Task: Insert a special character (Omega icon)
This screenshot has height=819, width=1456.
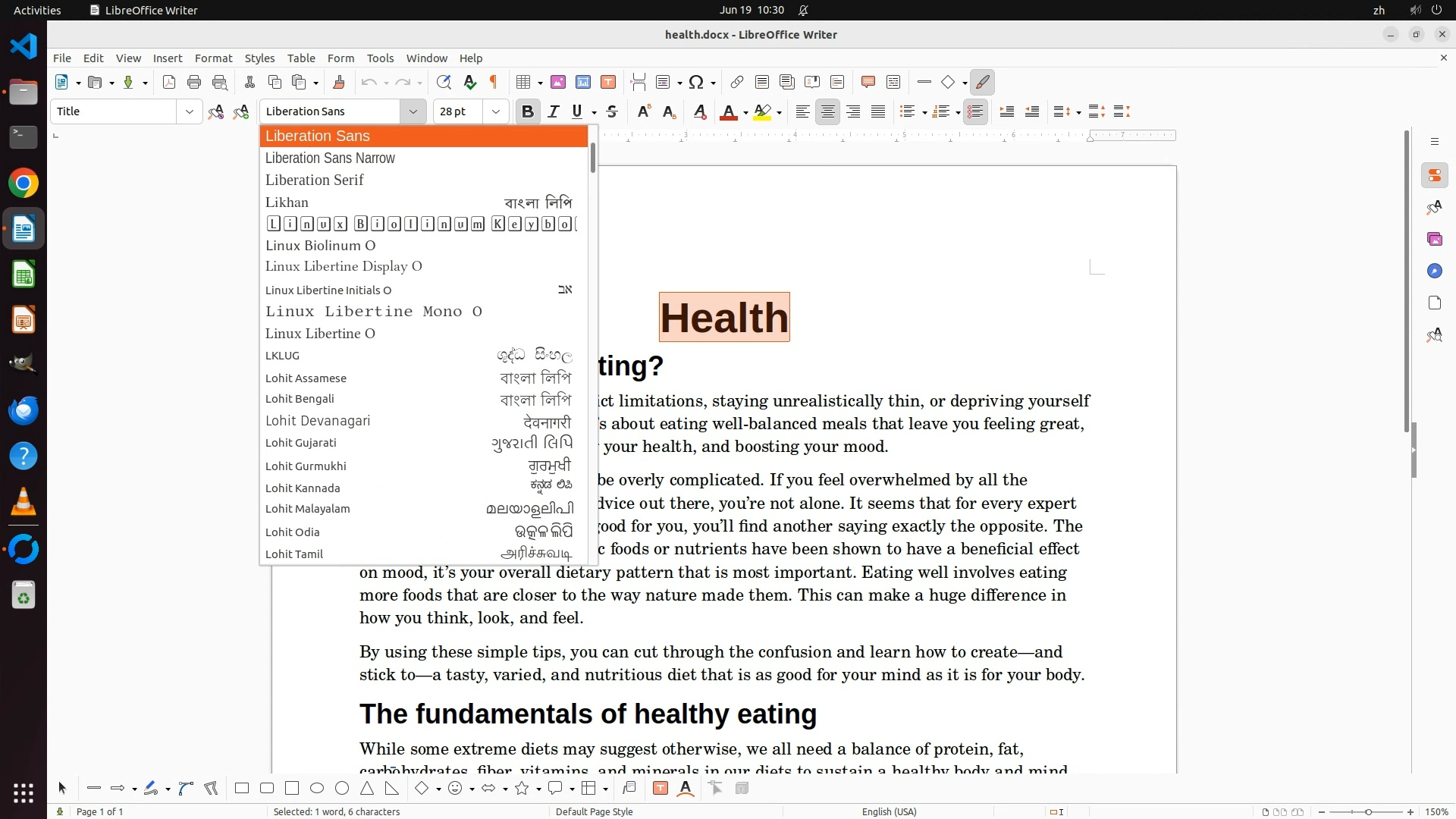Action: (696, 83)
